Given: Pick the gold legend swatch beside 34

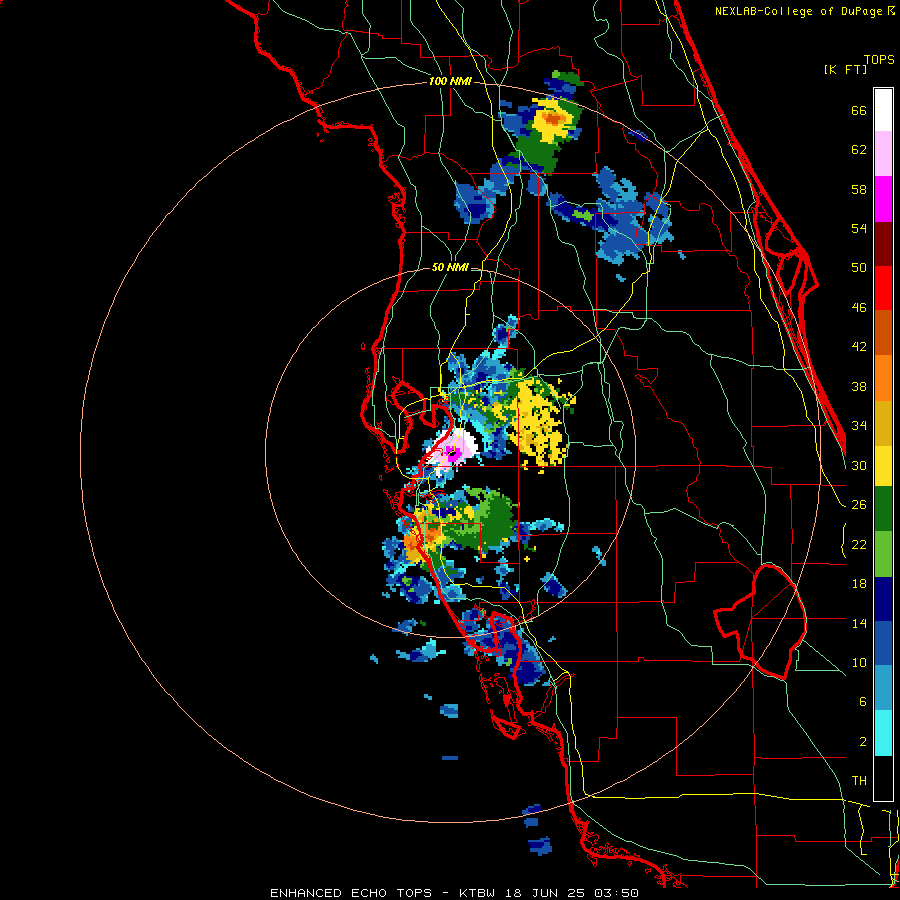Looking at the screenshot, I should (883, 423).
